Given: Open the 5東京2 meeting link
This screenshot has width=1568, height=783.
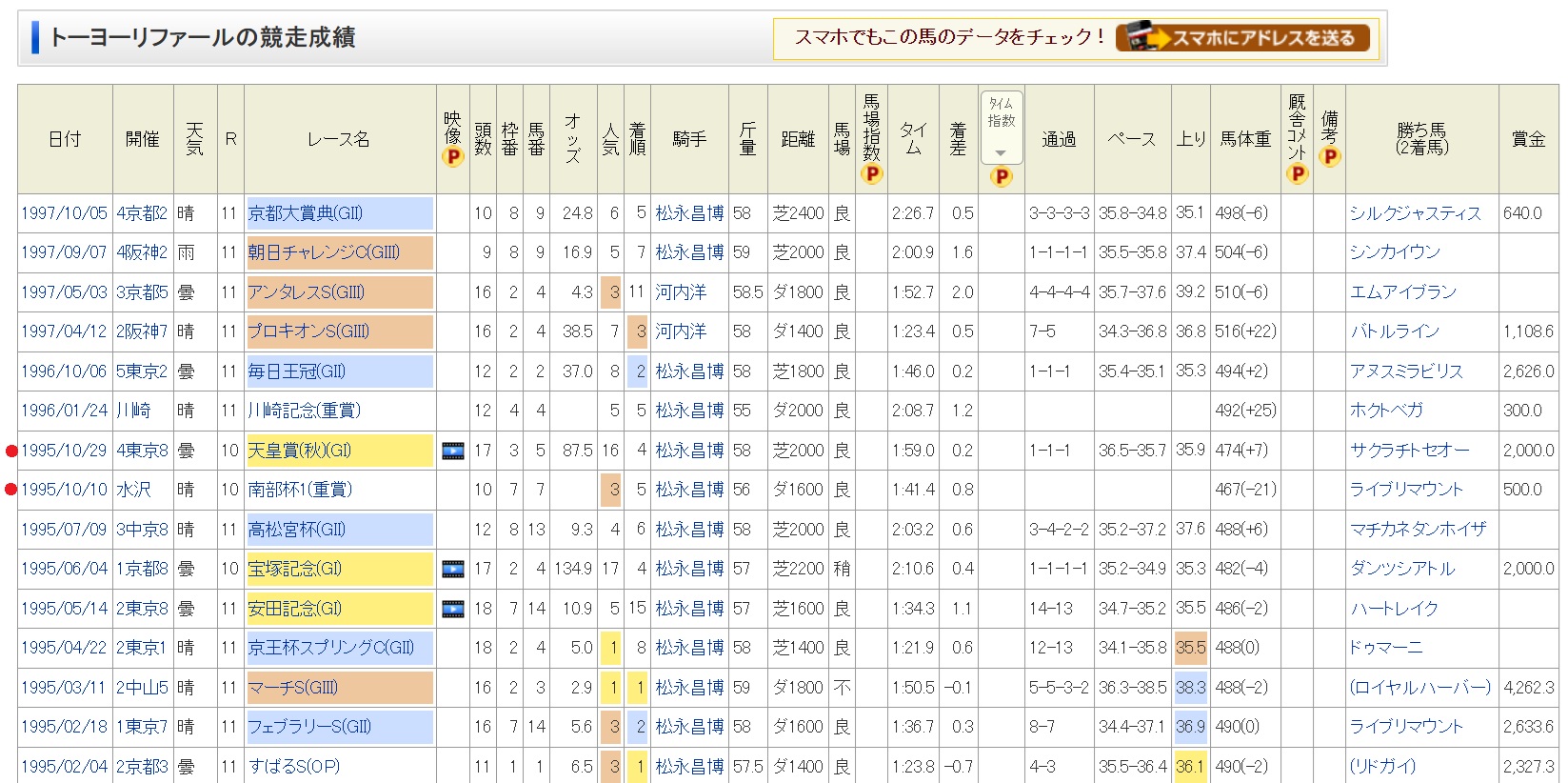Looking at the screenshot, I should click(143, 371).
